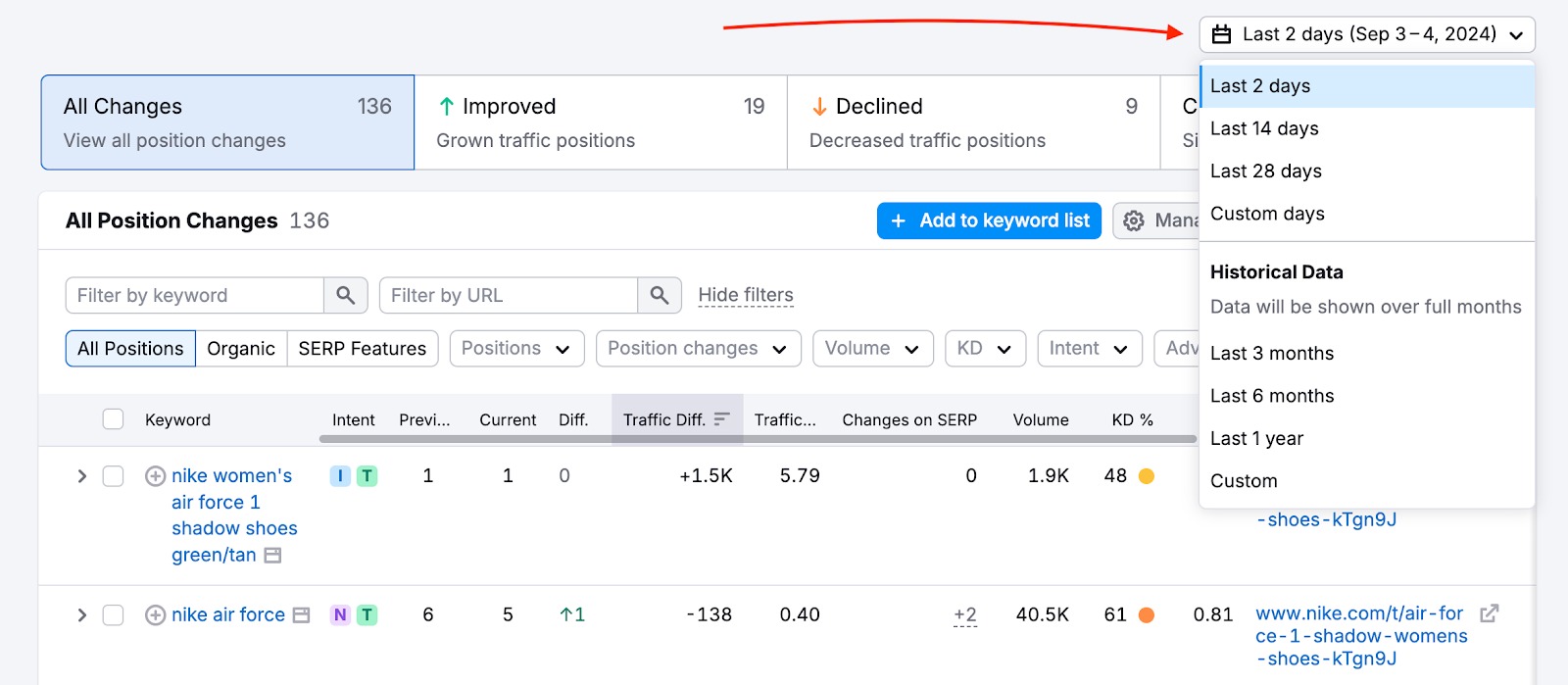
Task: Click the Traffic Diff. sort icon
Action: click(722, 419)
